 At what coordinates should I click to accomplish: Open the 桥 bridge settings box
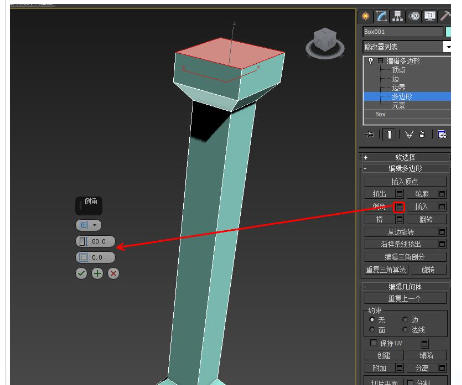pyautogui.click(x=399, y=219)
